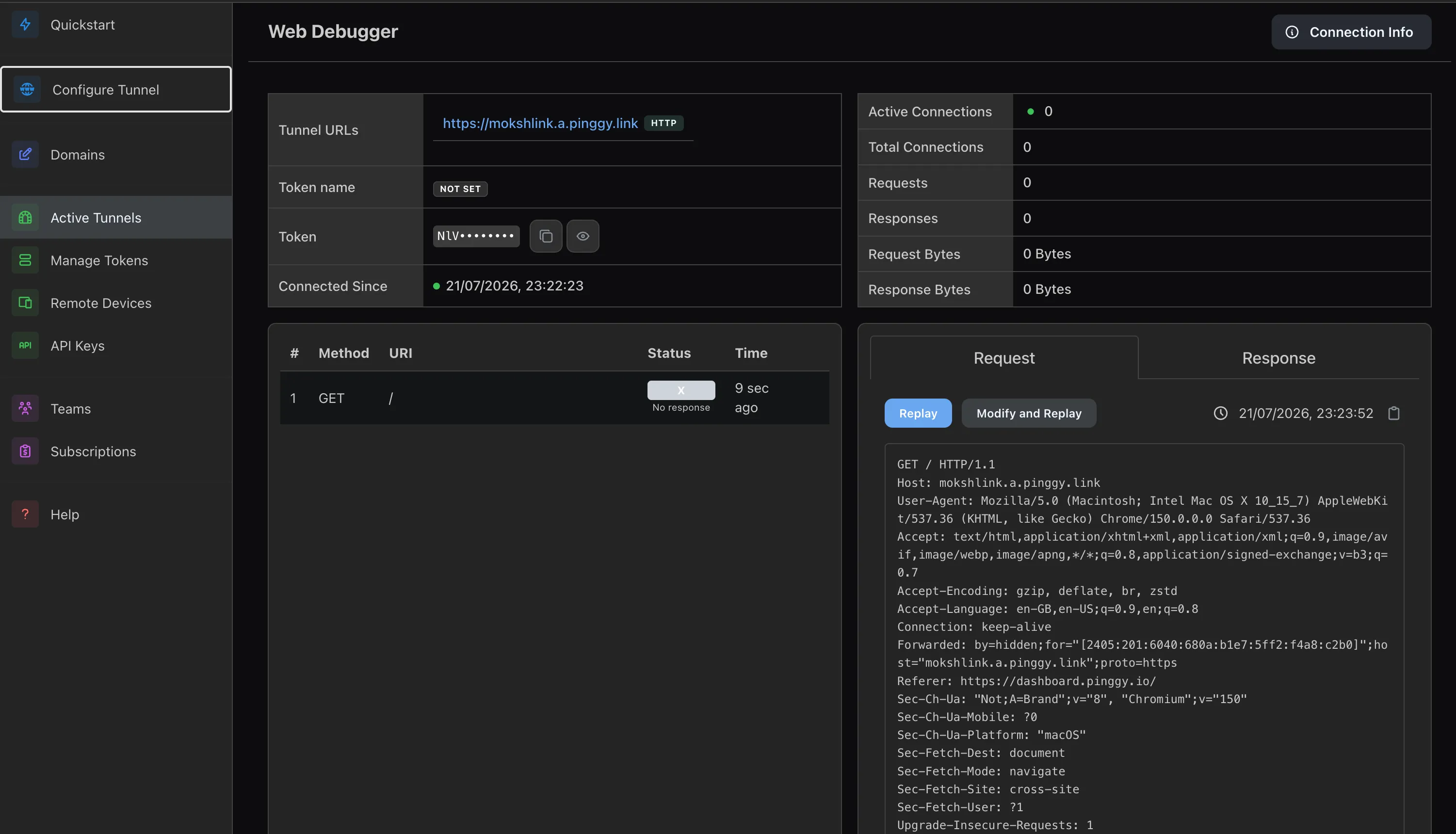Click the Referer header line

tap(1026, 680)
